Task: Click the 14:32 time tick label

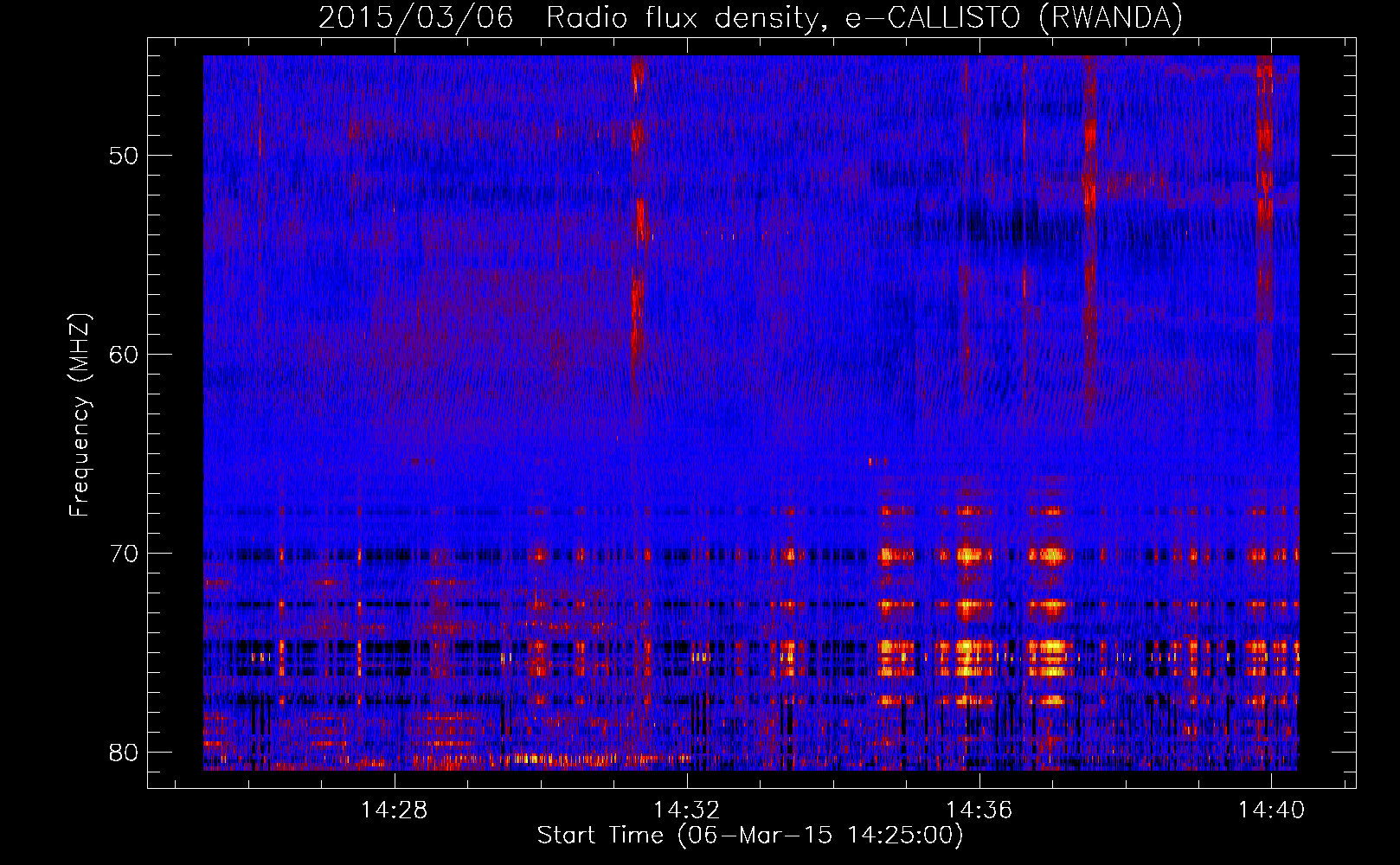Action: (687, 811)
